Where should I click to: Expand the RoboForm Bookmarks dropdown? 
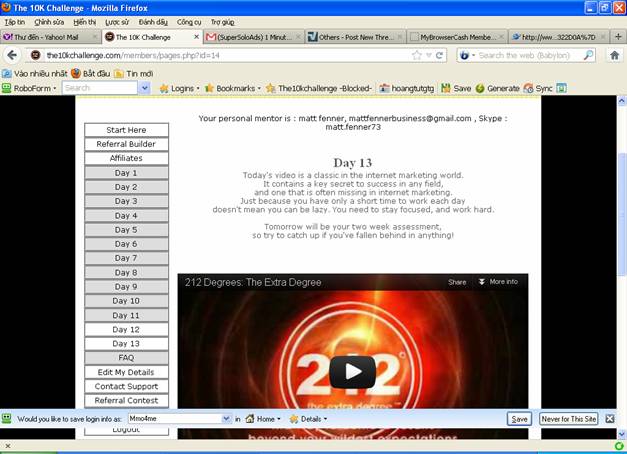tap(236, 88)
